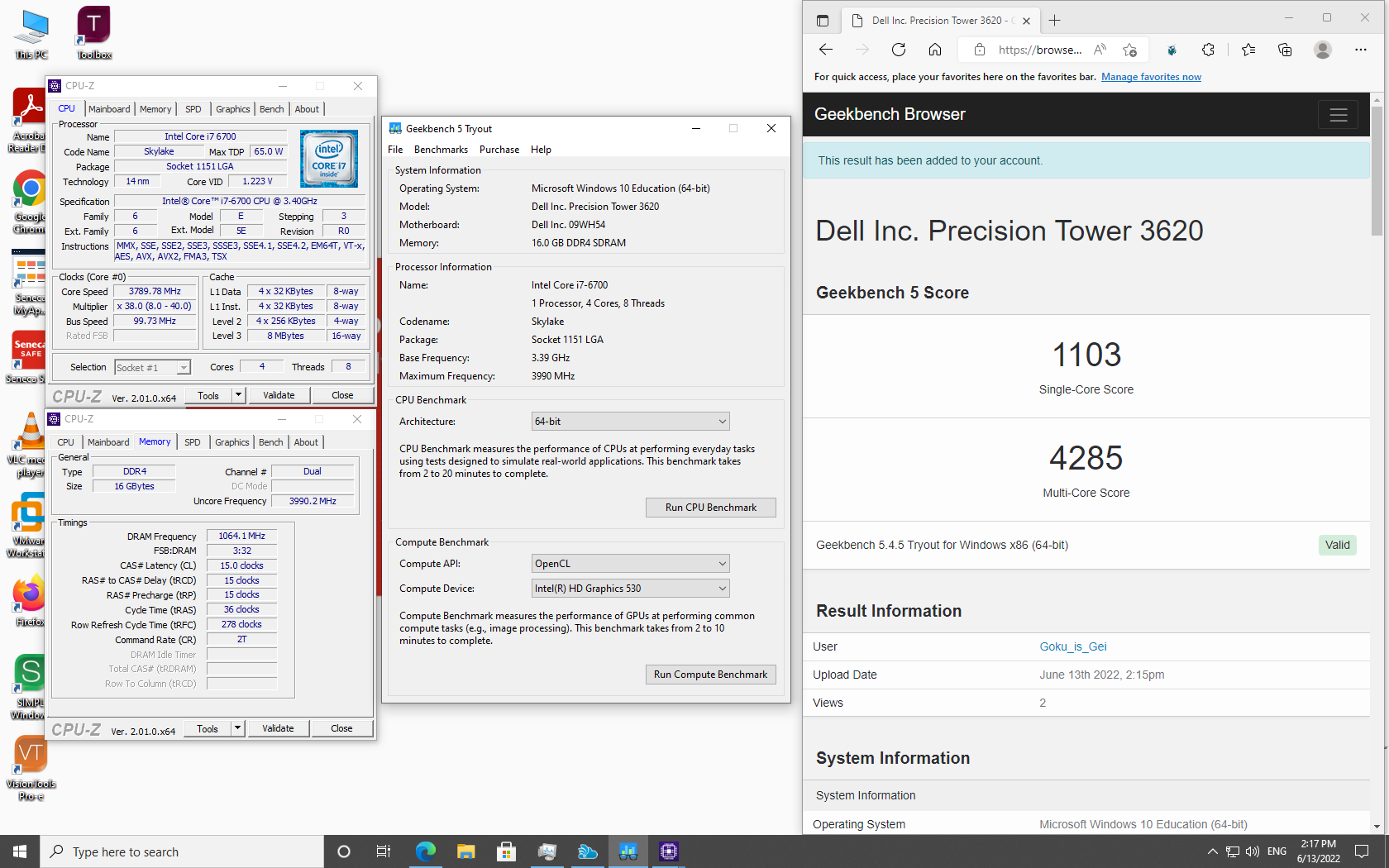
Task: Open Compute API OpenCL dropdown
Action: point(631,564)
